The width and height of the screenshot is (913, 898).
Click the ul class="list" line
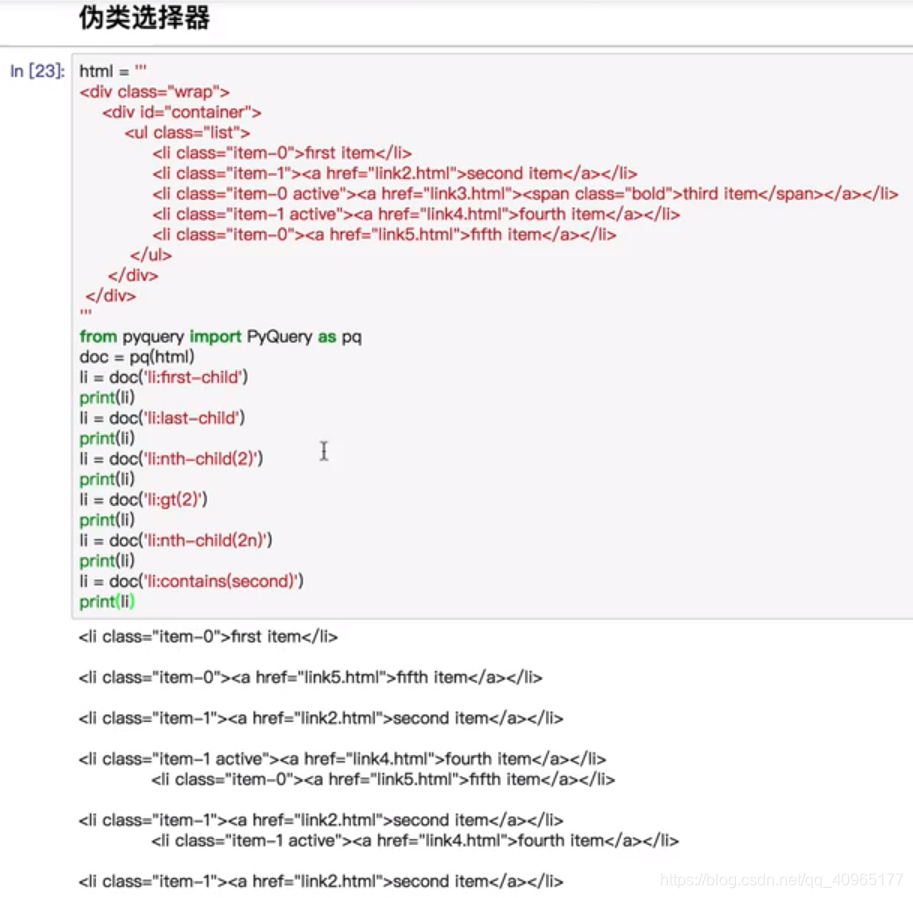pyautogui.click(x=187, y=133)
